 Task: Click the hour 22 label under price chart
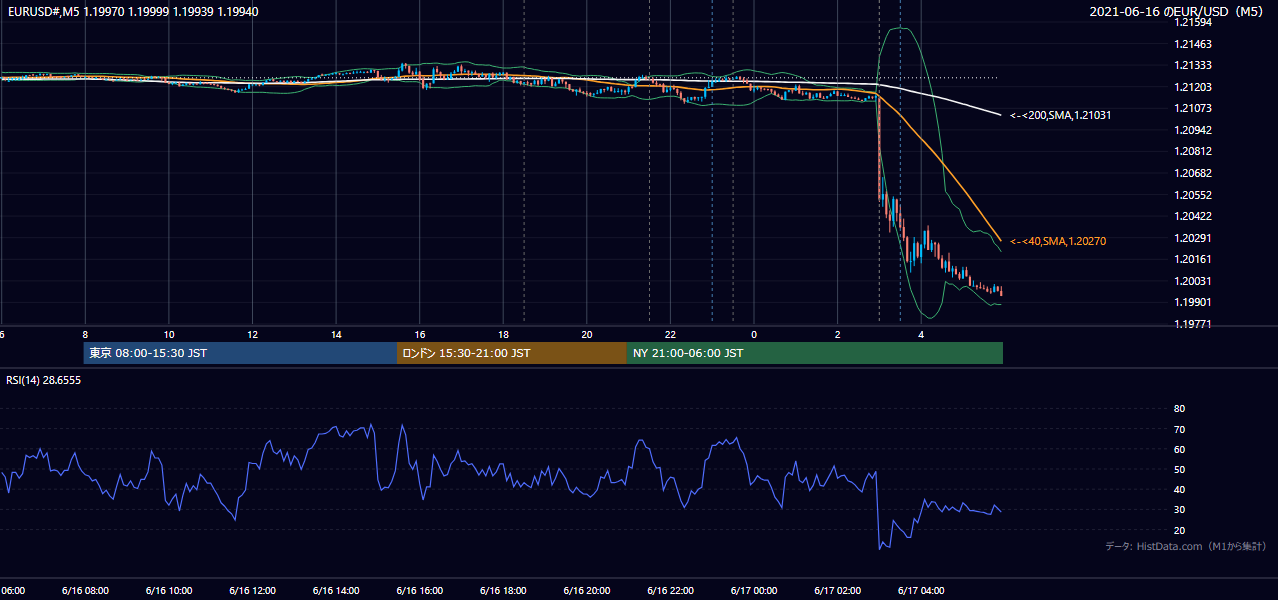click(671, 335)
